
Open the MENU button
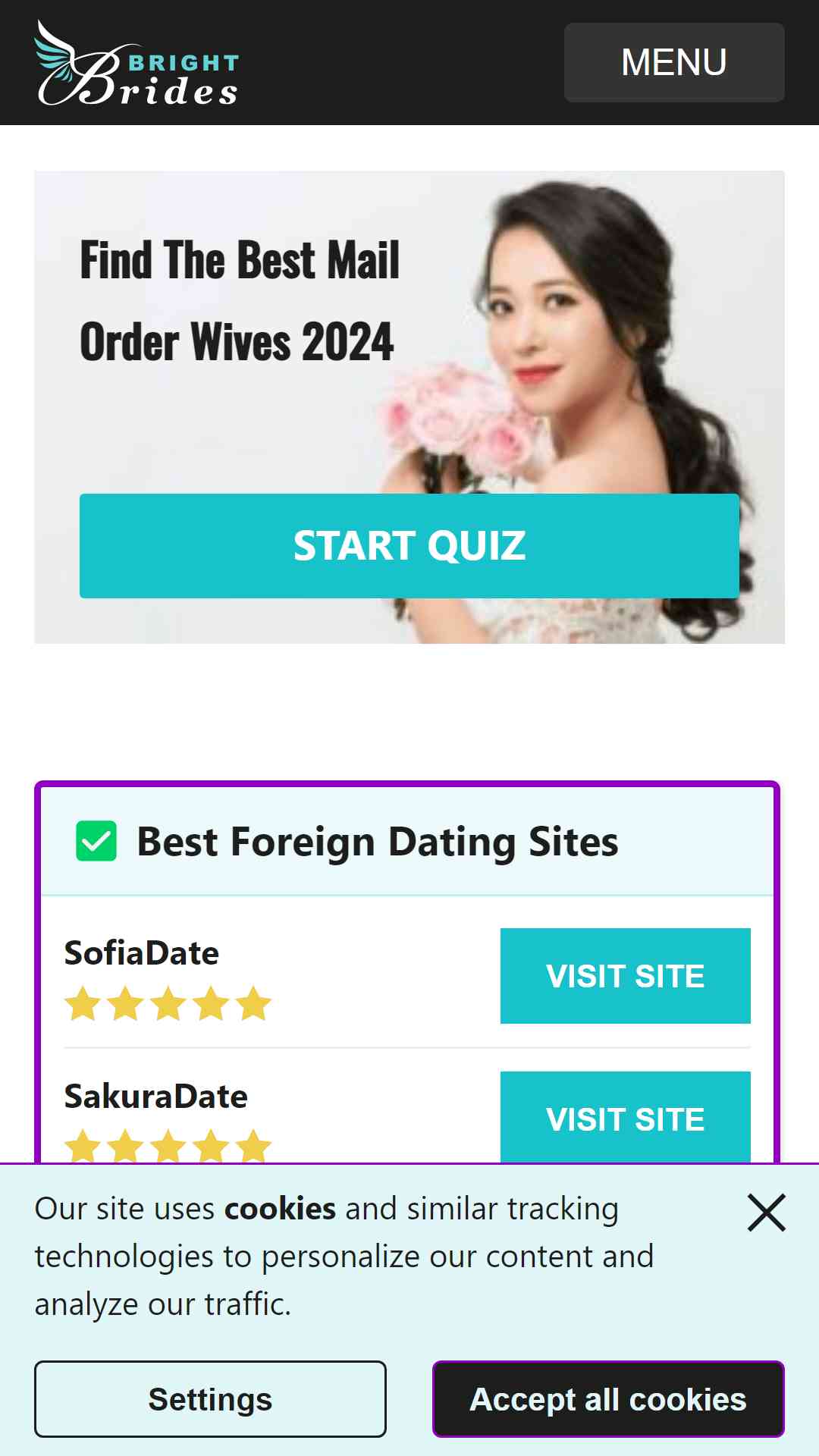coord(674,62)
